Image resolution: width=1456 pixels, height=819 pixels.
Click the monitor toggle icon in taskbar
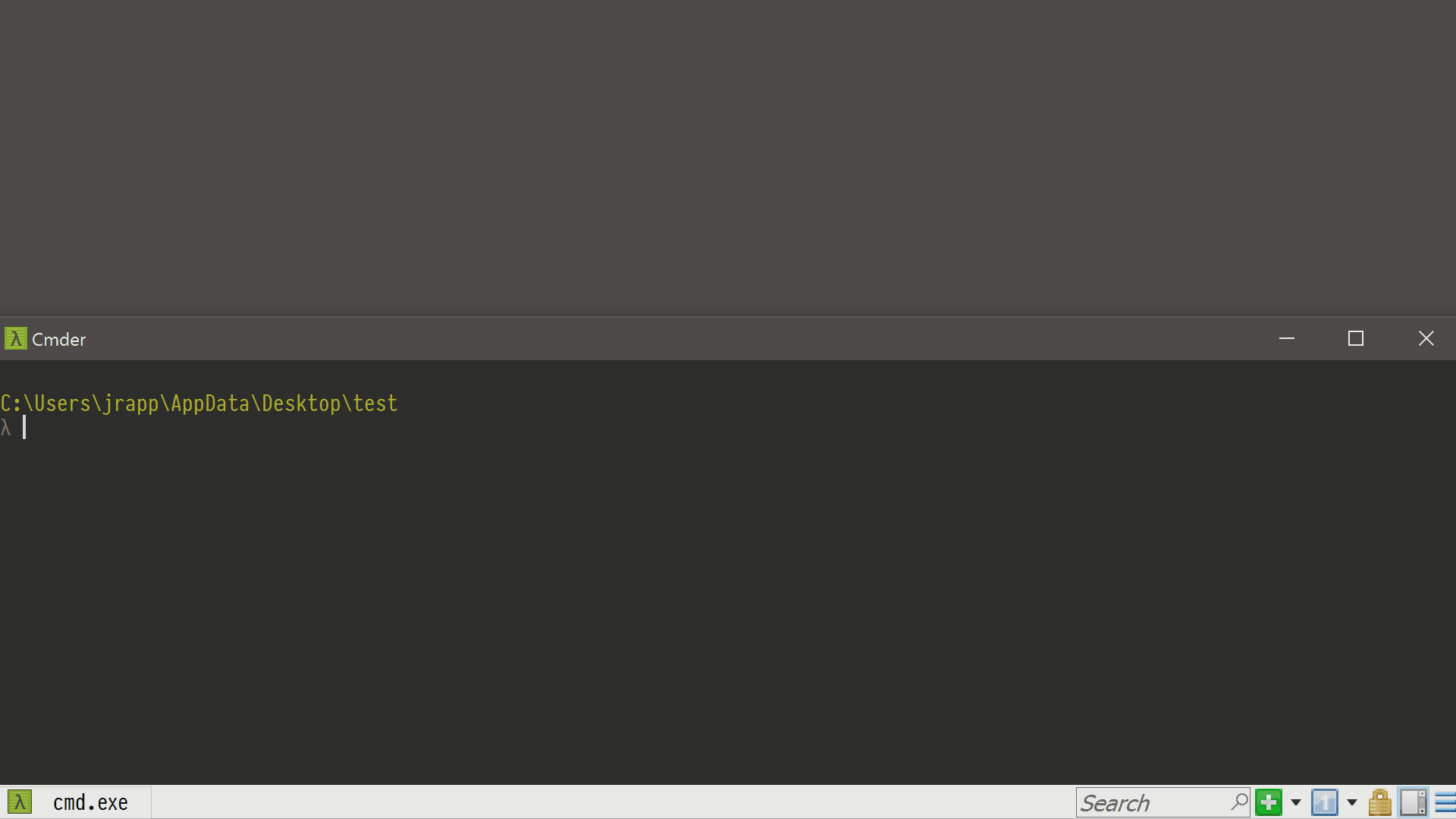tap(1414, 802)
